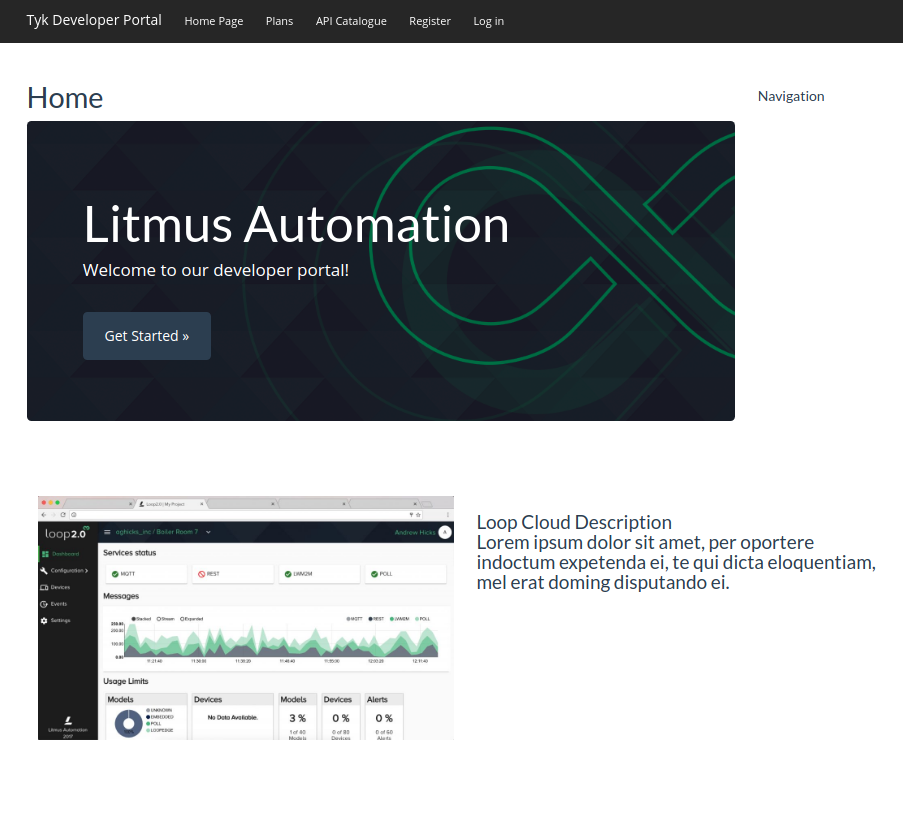Click the Register link
Image resolution: width=903 pixels, height=816 pixels.
click(430, 21)
